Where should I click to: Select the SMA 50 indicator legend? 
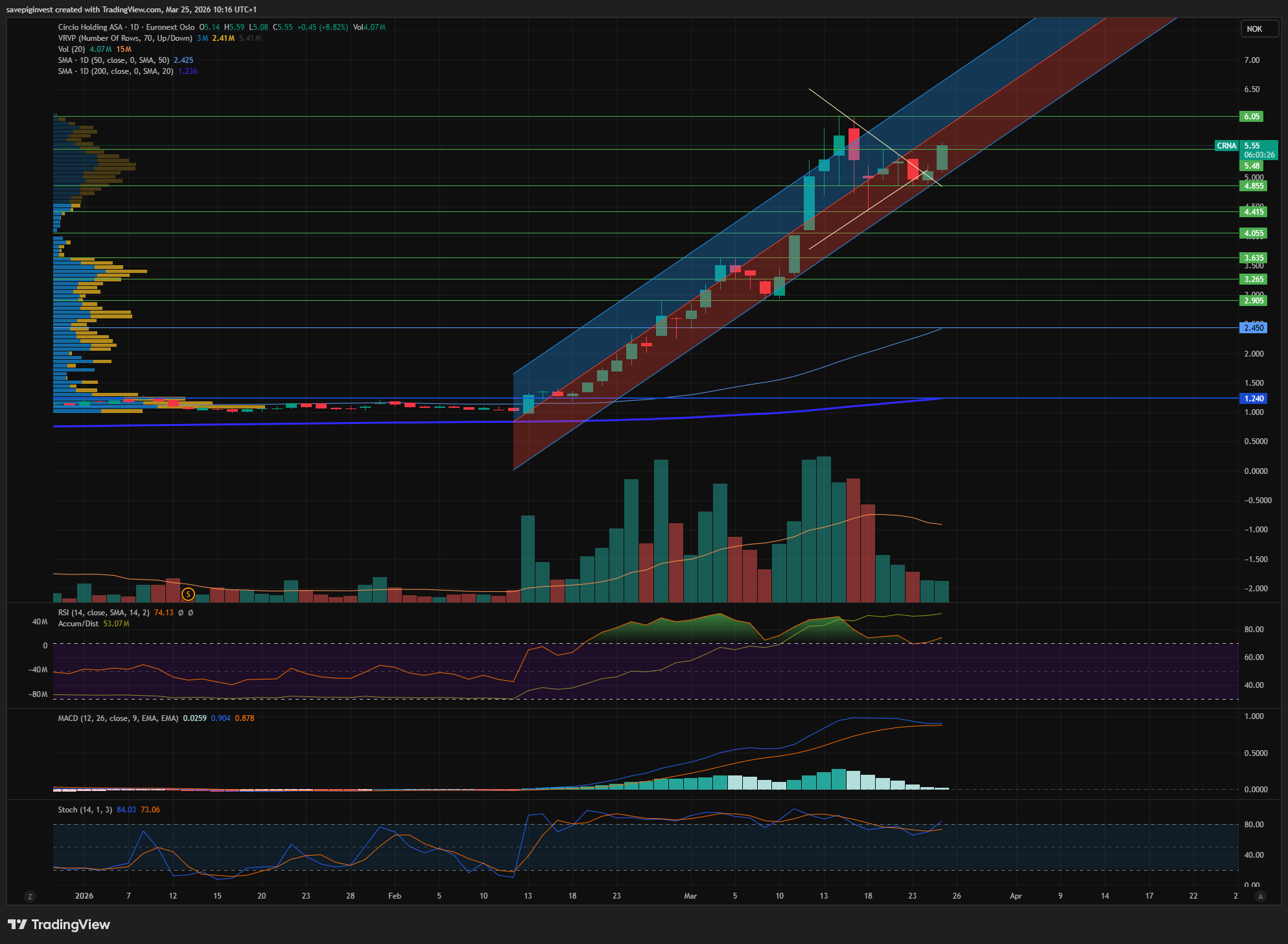pyautogui.click(x=113, y=60)
